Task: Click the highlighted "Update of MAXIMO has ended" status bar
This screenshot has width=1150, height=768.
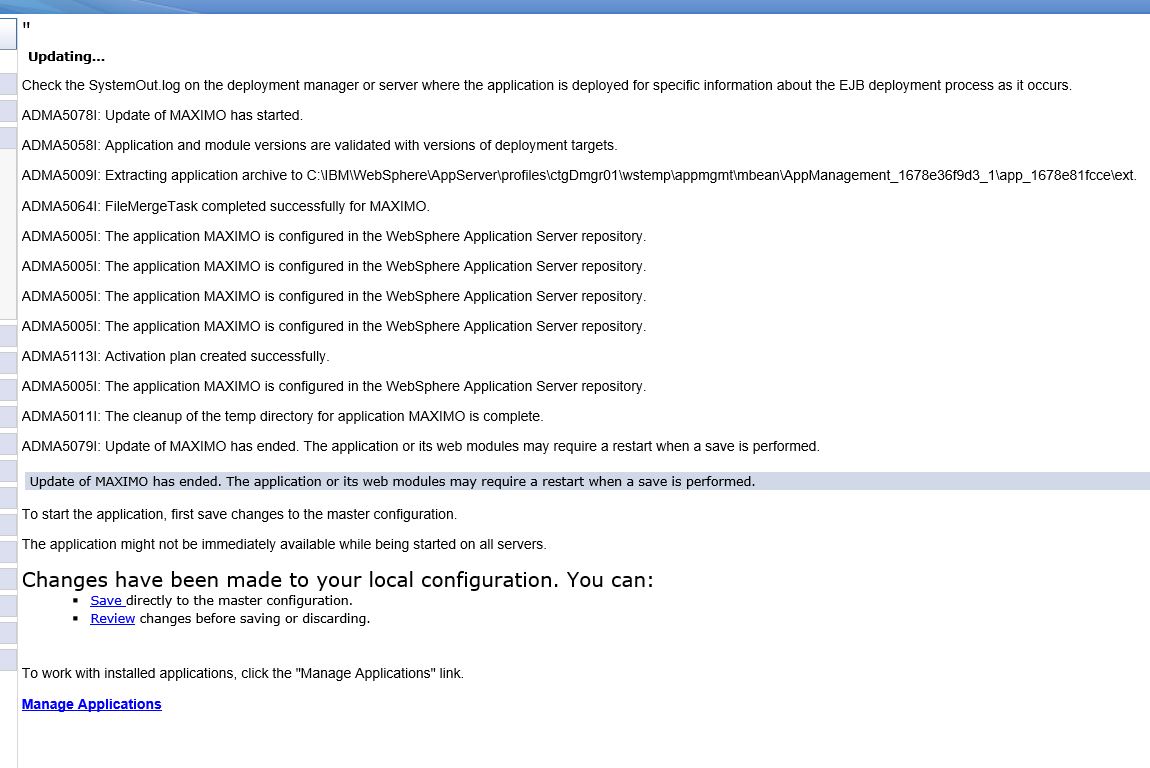Action: (587, 481)
